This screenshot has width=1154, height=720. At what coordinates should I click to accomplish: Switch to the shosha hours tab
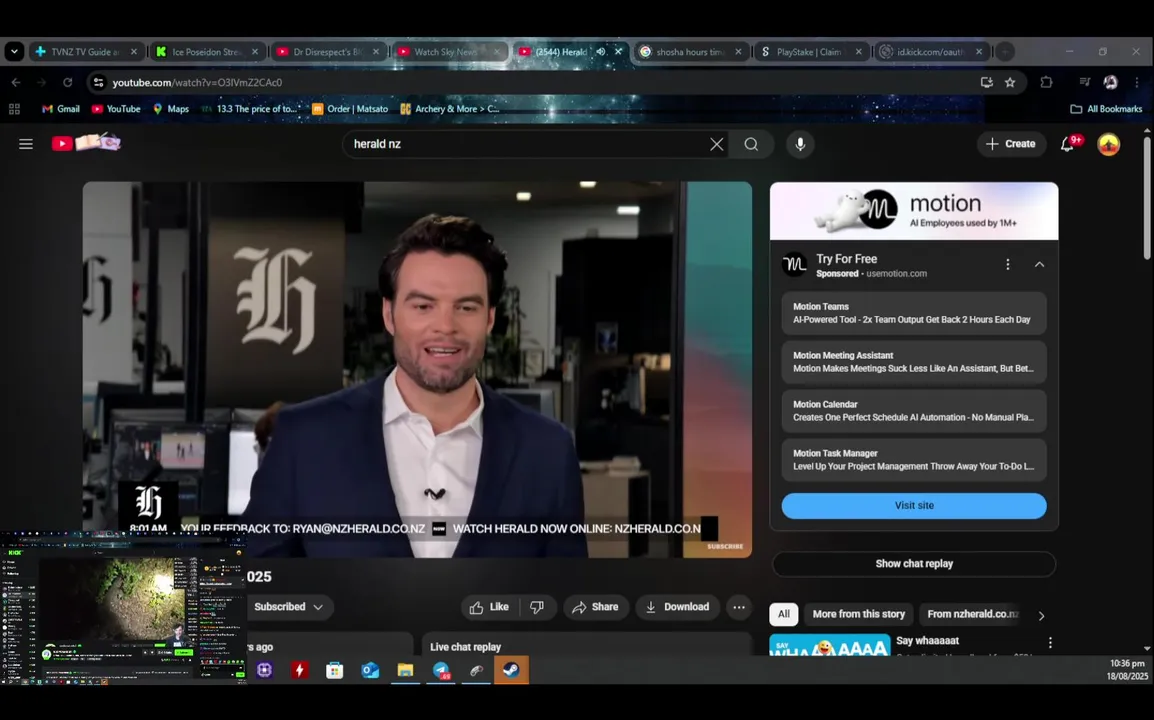tap(690, 52)
